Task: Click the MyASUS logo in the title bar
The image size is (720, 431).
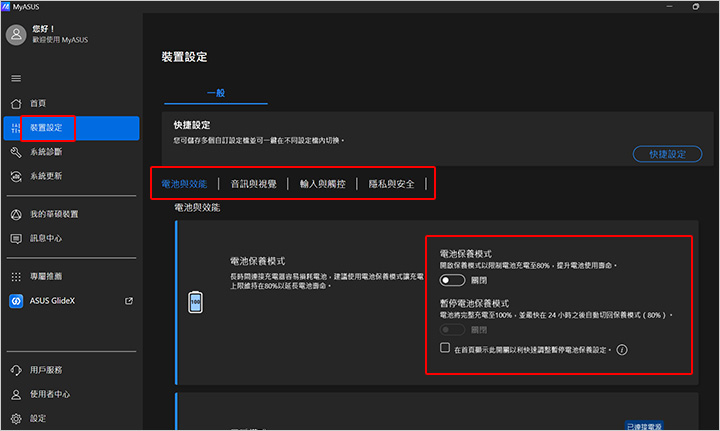Action: pyautogui.click(x=6, y=6)
